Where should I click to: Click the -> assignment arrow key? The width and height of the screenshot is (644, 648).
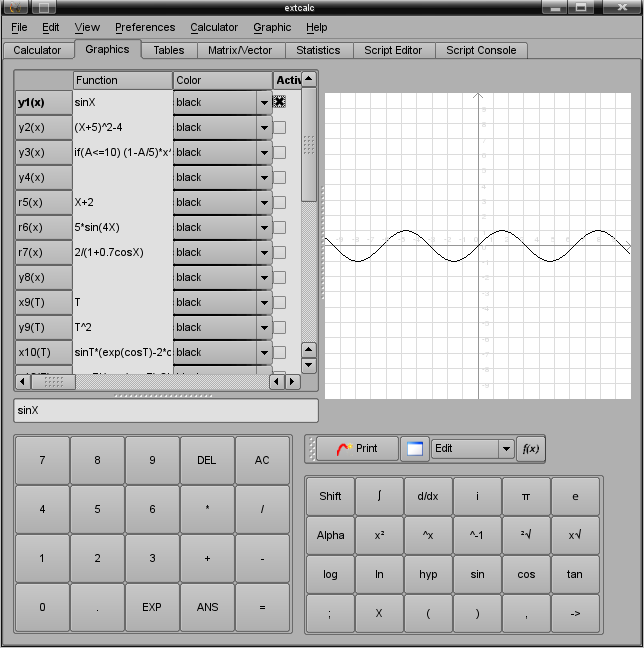575,614
